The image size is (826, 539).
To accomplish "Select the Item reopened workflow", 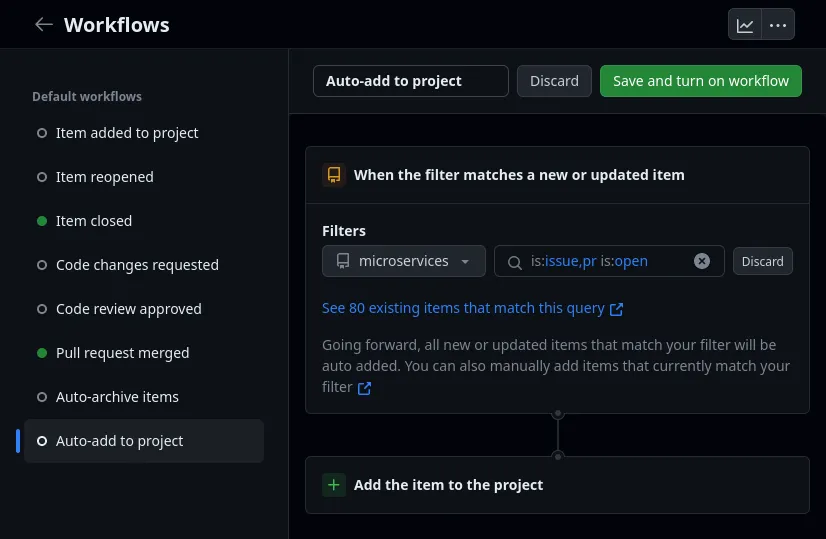I will tap(104, 177).
